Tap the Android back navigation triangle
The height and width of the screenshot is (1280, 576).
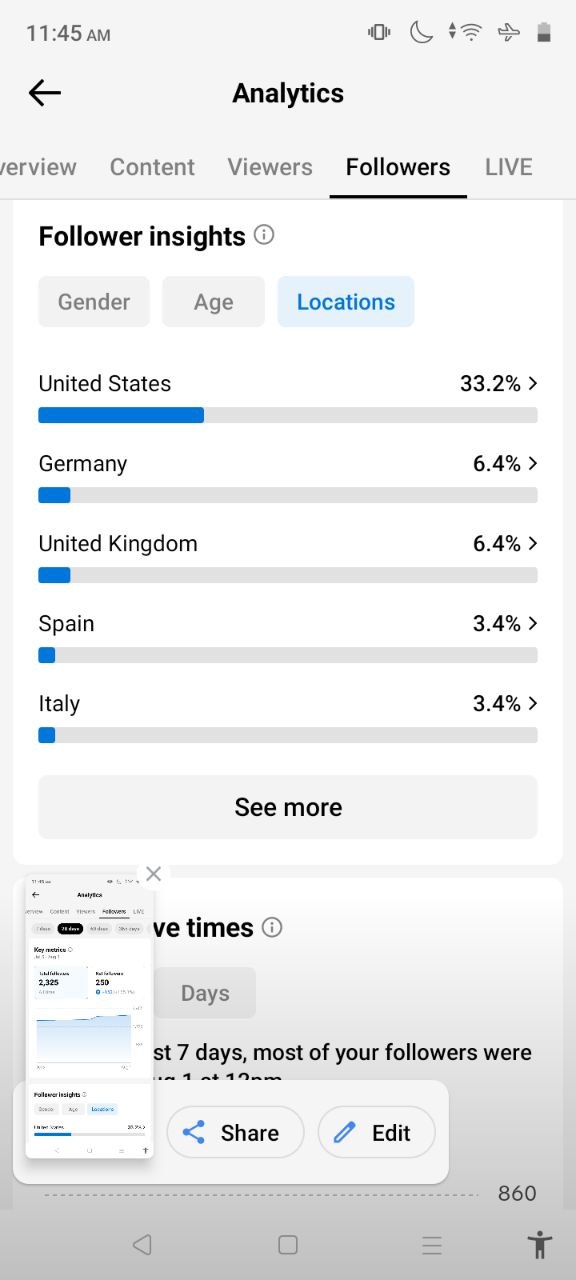142,1245
